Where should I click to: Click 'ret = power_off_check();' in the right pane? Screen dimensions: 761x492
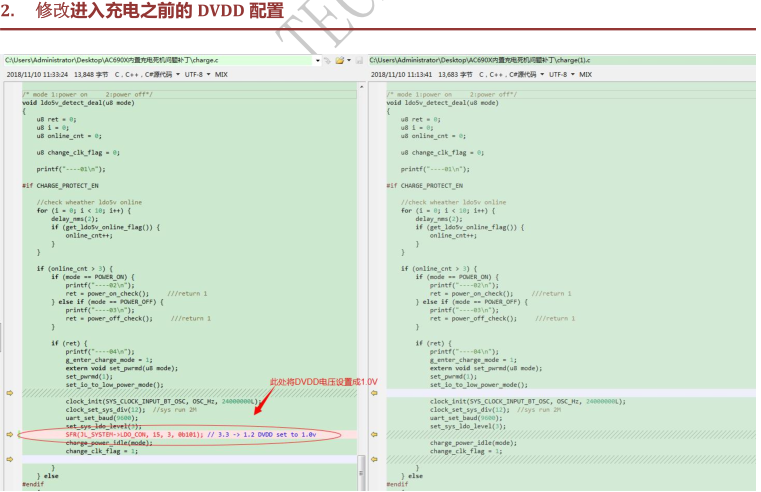(473, 318)
